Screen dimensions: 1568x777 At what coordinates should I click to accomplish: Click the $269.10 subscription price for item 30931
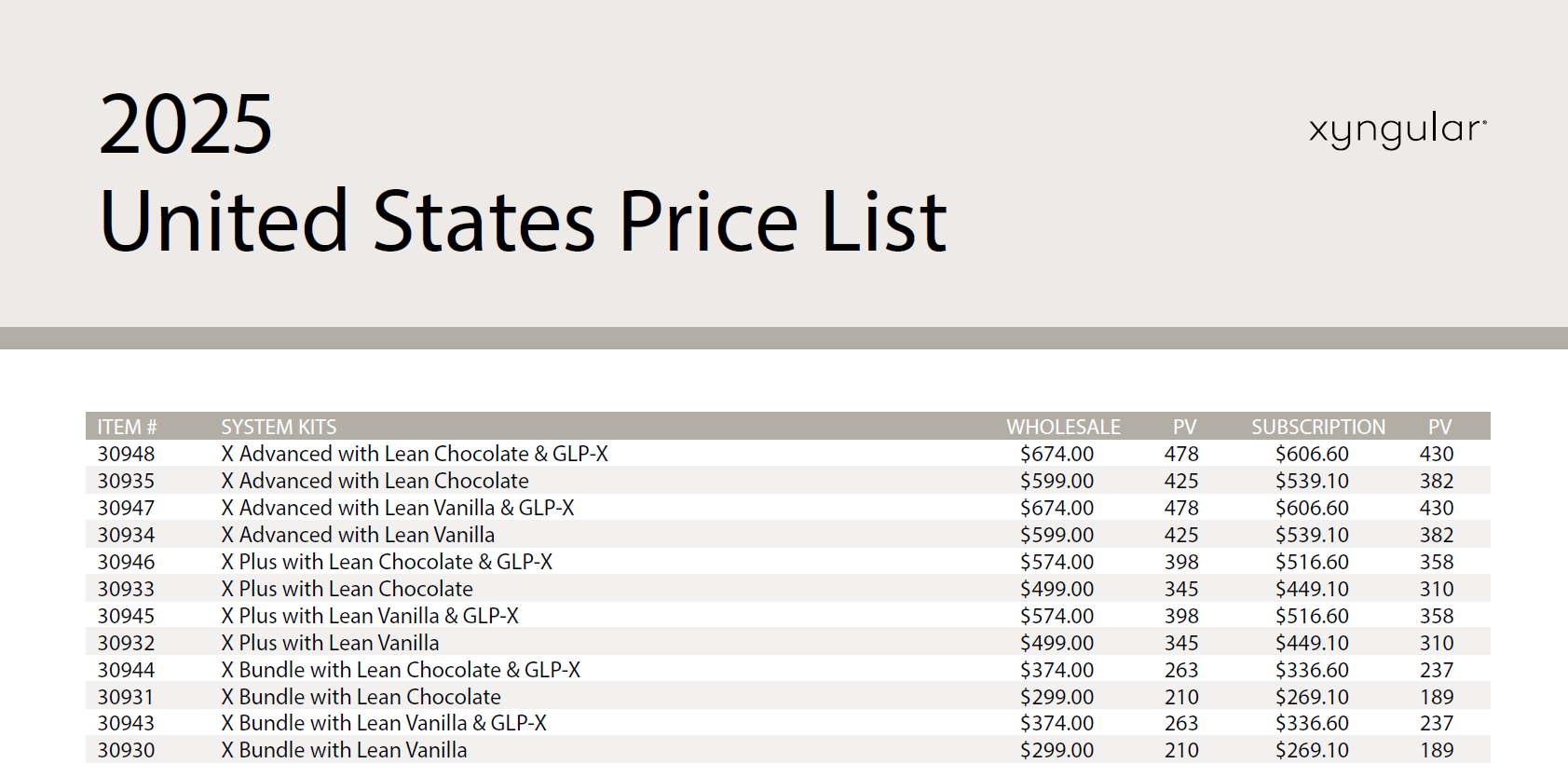pyautogui.click(x=1312, y=697)
